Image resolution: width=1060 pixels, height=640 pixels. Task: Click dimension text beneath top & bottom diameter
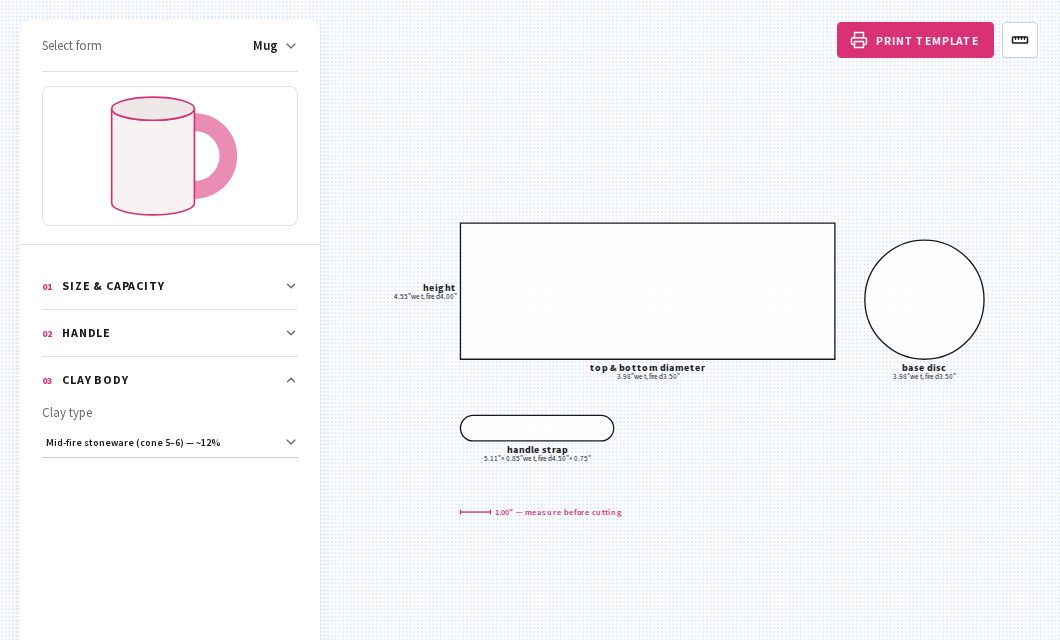click(x=648, y=376)
